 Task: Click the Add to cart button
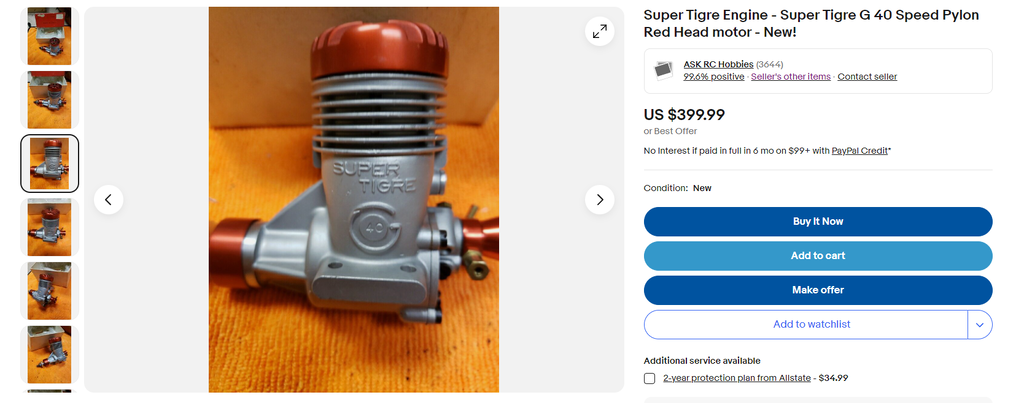pyautogui.click(x=818, y=256)
